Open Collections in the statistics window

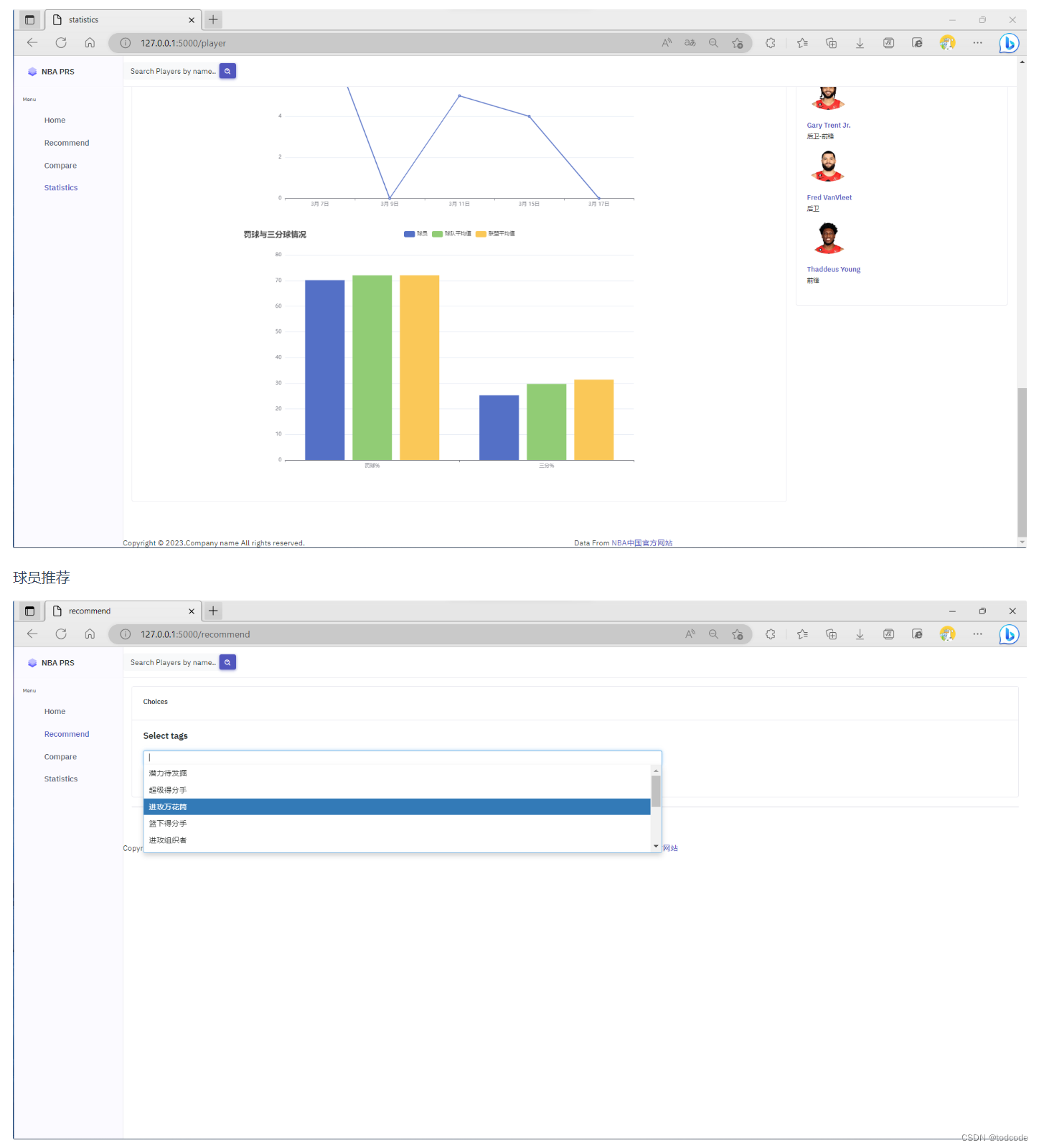831,43
